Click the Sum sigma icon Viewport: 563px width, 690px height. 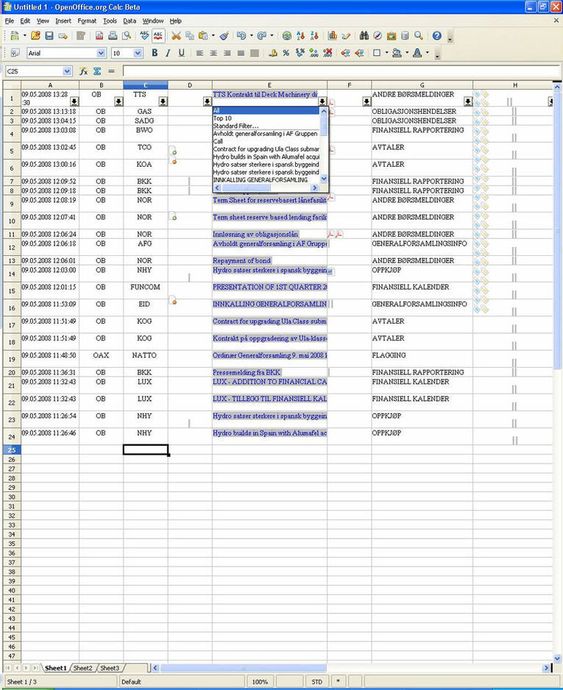97,71
